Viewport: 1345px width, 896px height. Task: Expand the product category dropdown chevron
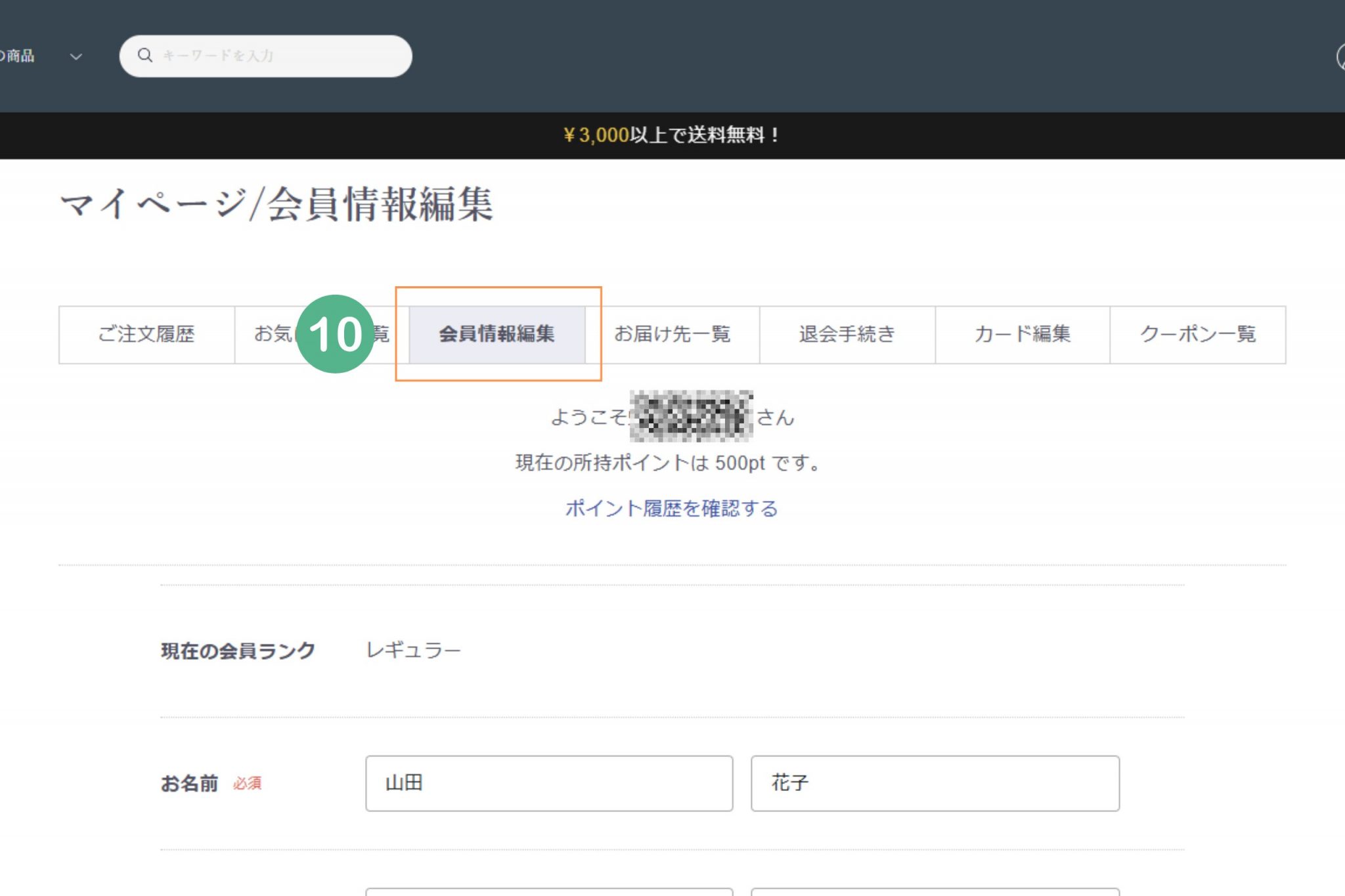pos(76,56)
